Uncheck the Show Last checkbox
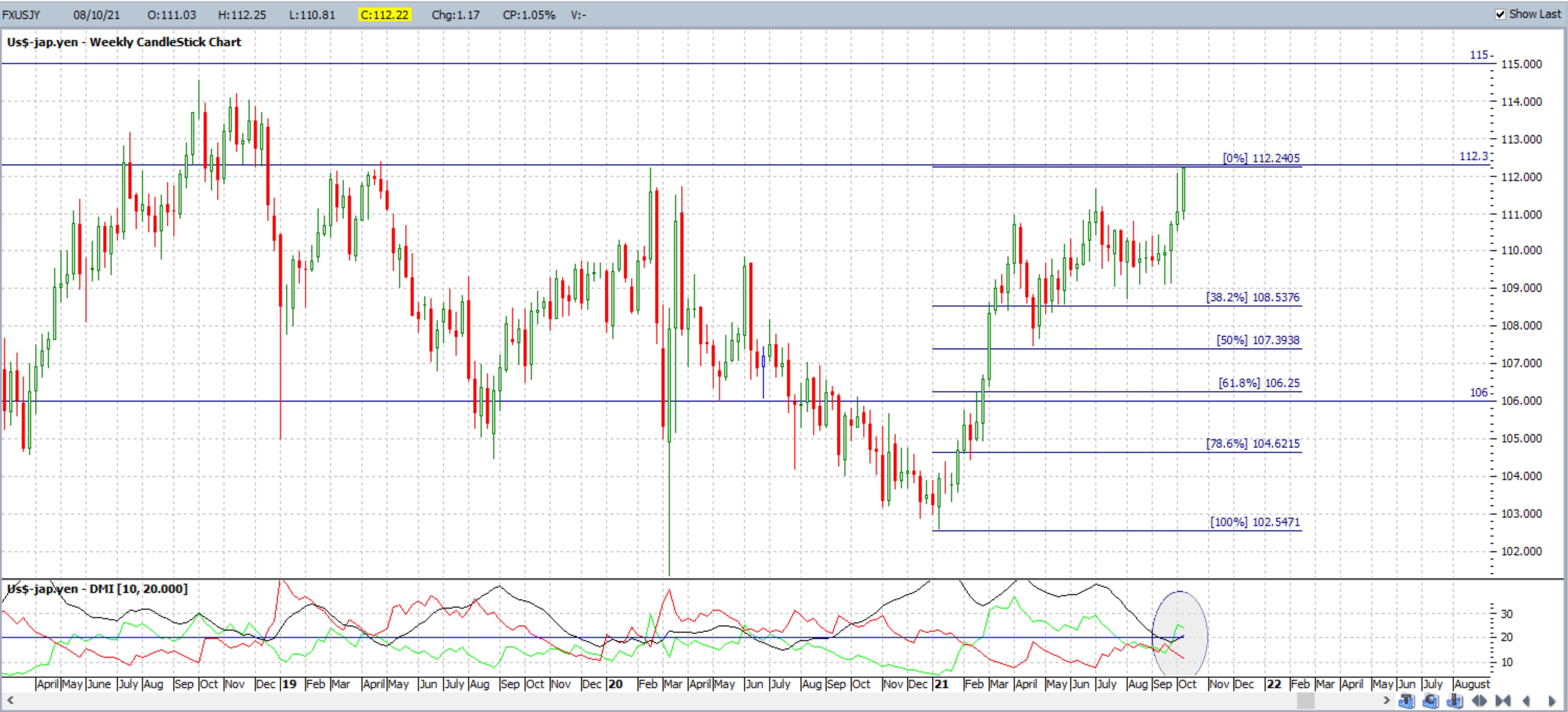The width and height of the screenshot is (1568, 712). pyautogui.click(x=1500, y=14)
